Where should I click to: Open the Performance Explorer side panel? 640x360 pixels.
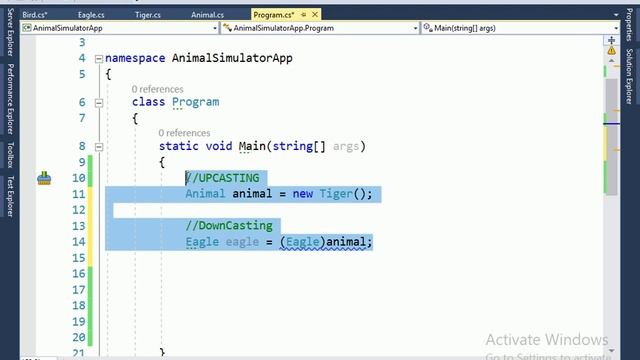coord(10,99)
